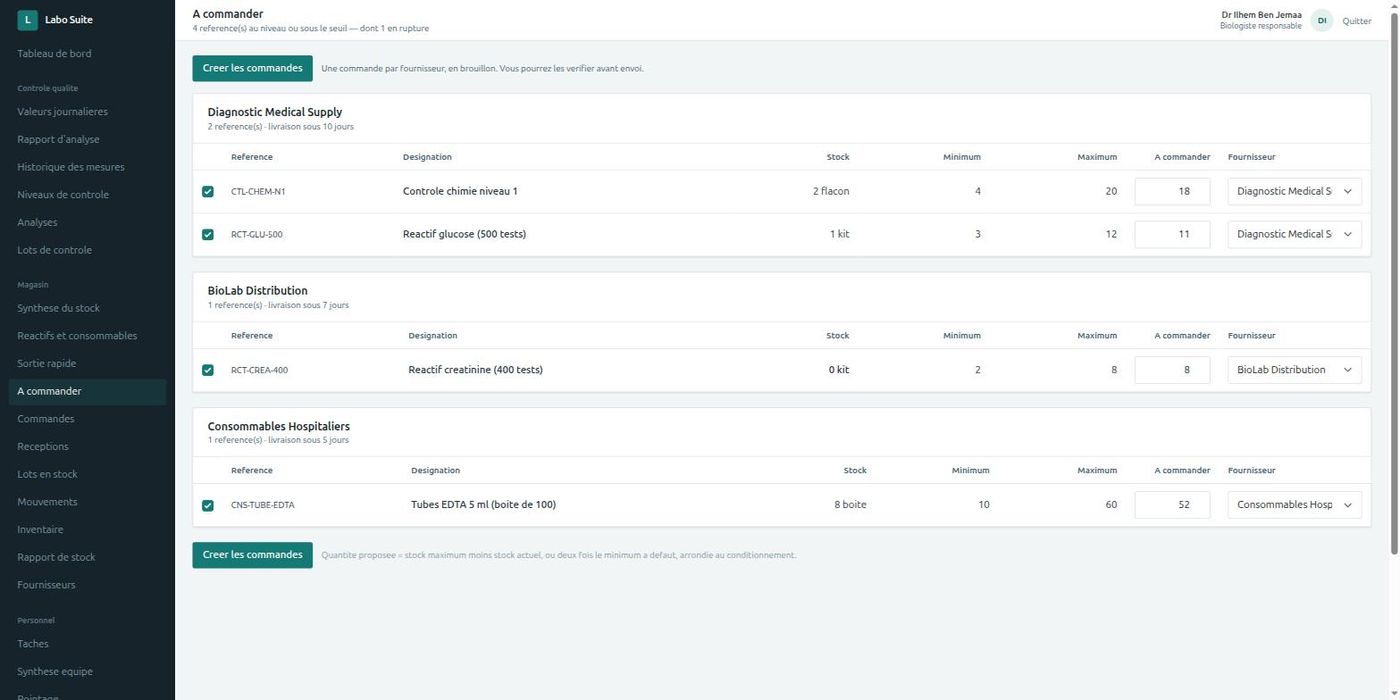Open supplier dropdown for Controle chimie niveau 1

pos(1295,191)
